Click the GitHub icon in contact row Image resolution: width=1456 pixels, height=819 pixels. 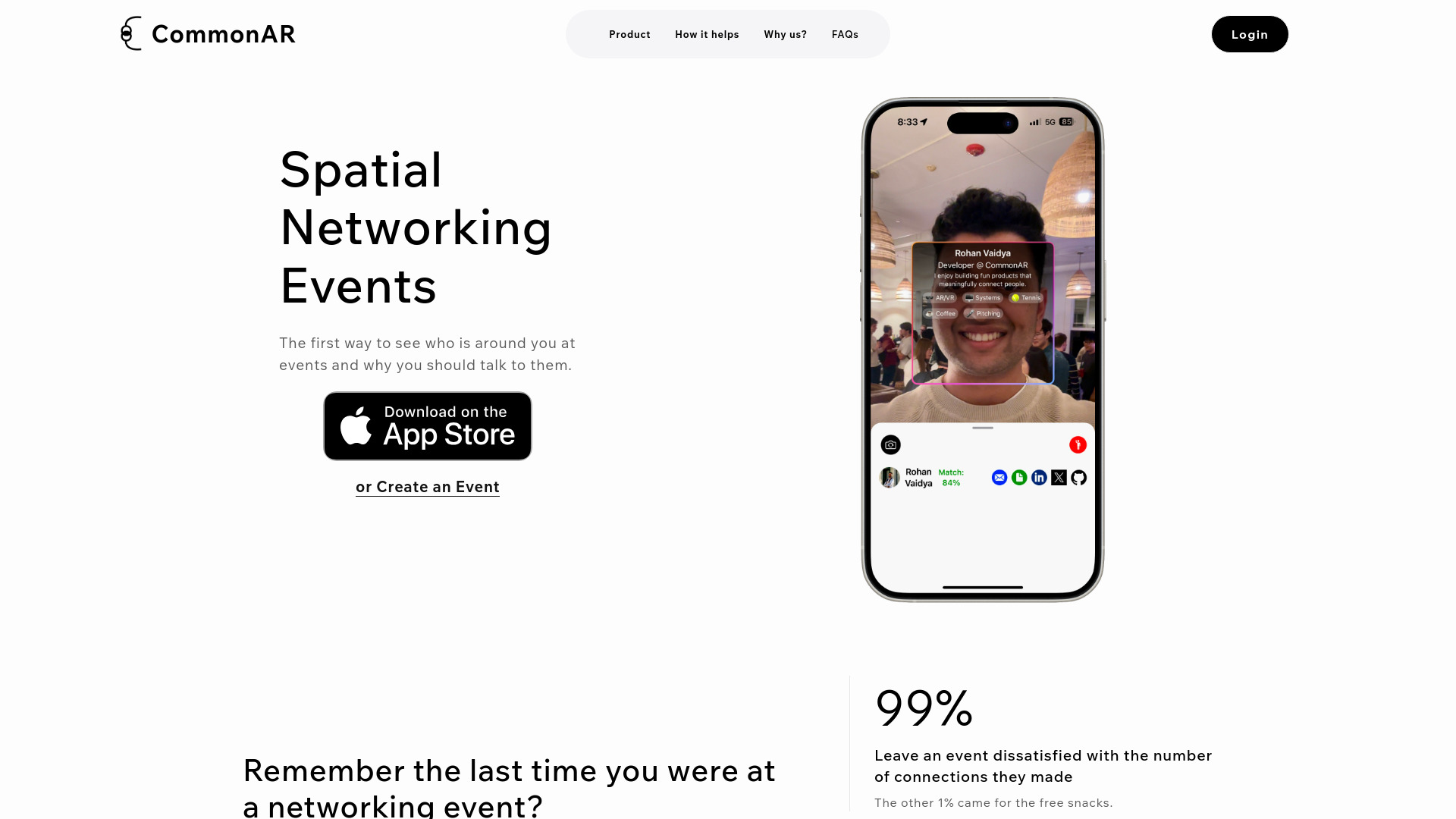[1078, 477]
